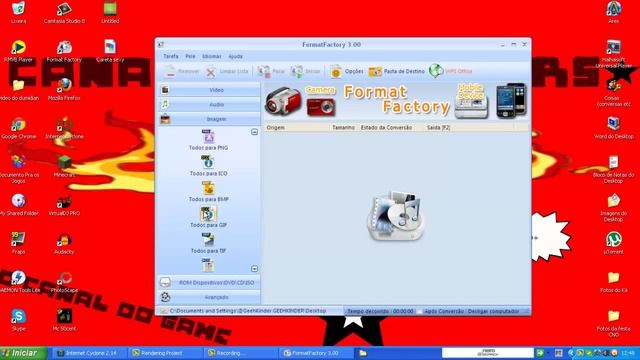The image size is (640, 360).
Task: Click the folder button on taskbar
Action: (x=363, y=353)
